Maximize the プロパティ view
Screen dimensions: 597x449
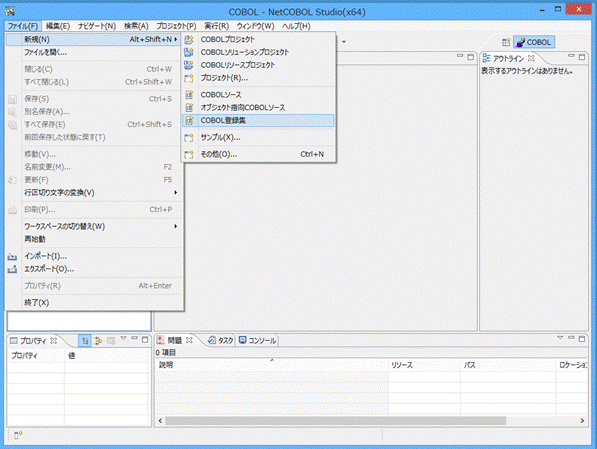pos(145,340)
